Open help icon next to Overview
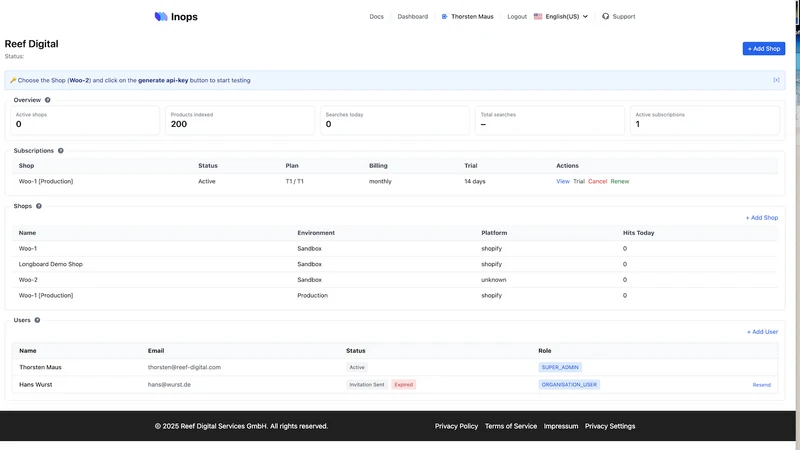 pyautogui.click(x=47, y=100)
